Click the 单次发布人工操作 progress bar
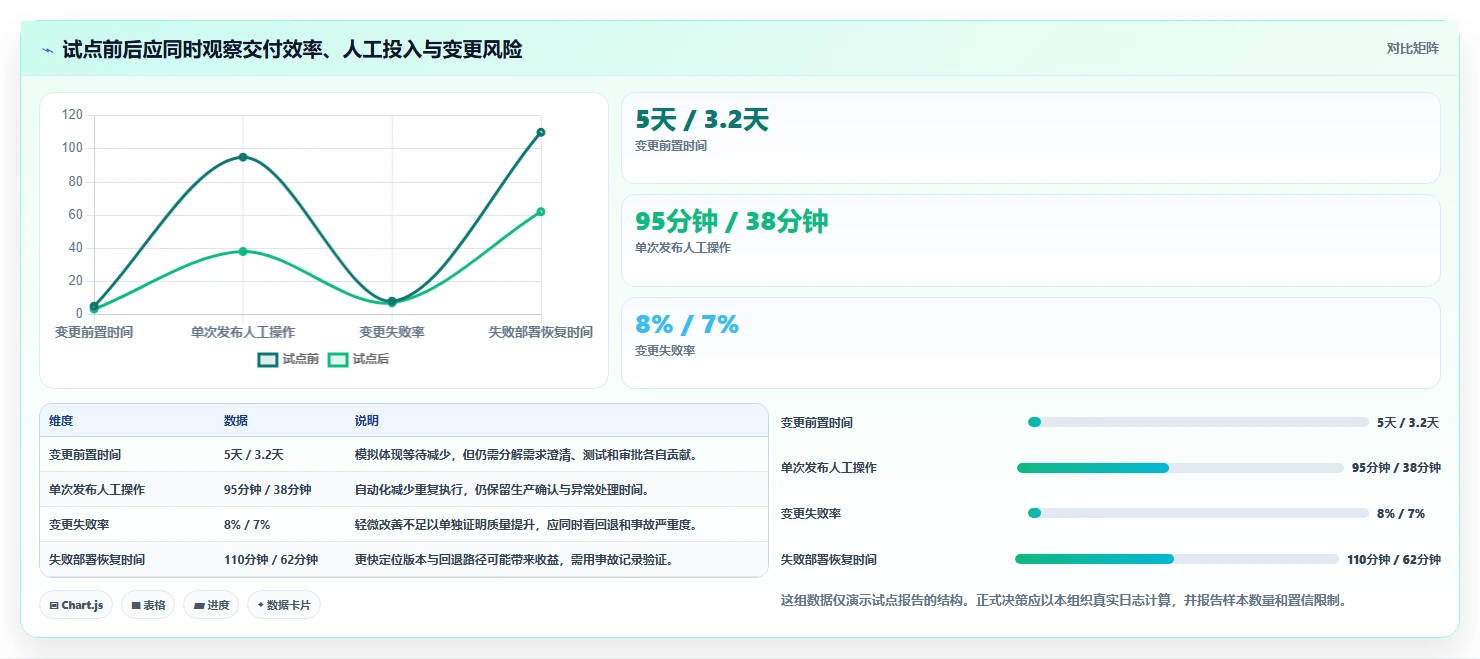Viewport: 1480px width, 659px height. click(x=1180, y=468)
